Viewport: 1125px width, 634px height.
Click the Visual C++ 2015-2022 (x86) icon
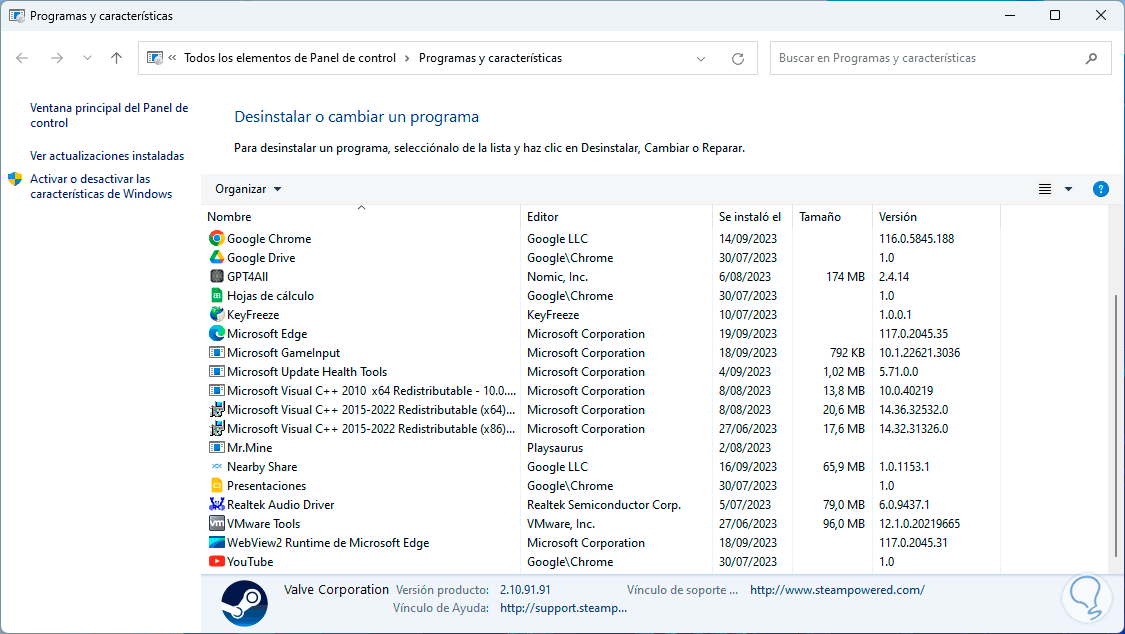[x=217, y=428]
